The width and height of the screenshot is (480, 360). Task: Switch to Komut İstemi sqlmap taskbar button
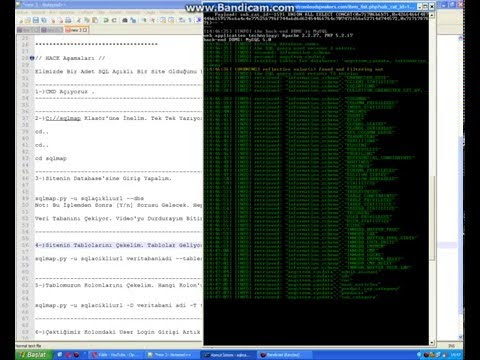click(x=229, y=355)
